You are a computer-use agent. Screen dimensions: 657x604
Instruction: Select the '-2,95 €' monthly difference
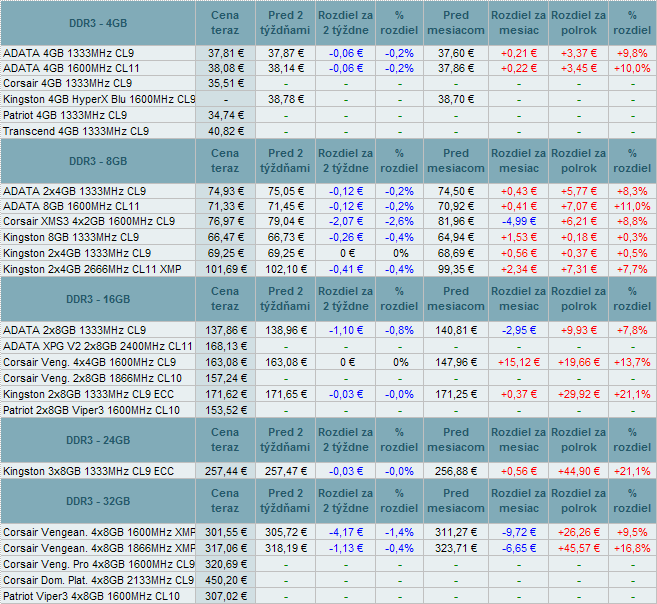coord(519,330)
